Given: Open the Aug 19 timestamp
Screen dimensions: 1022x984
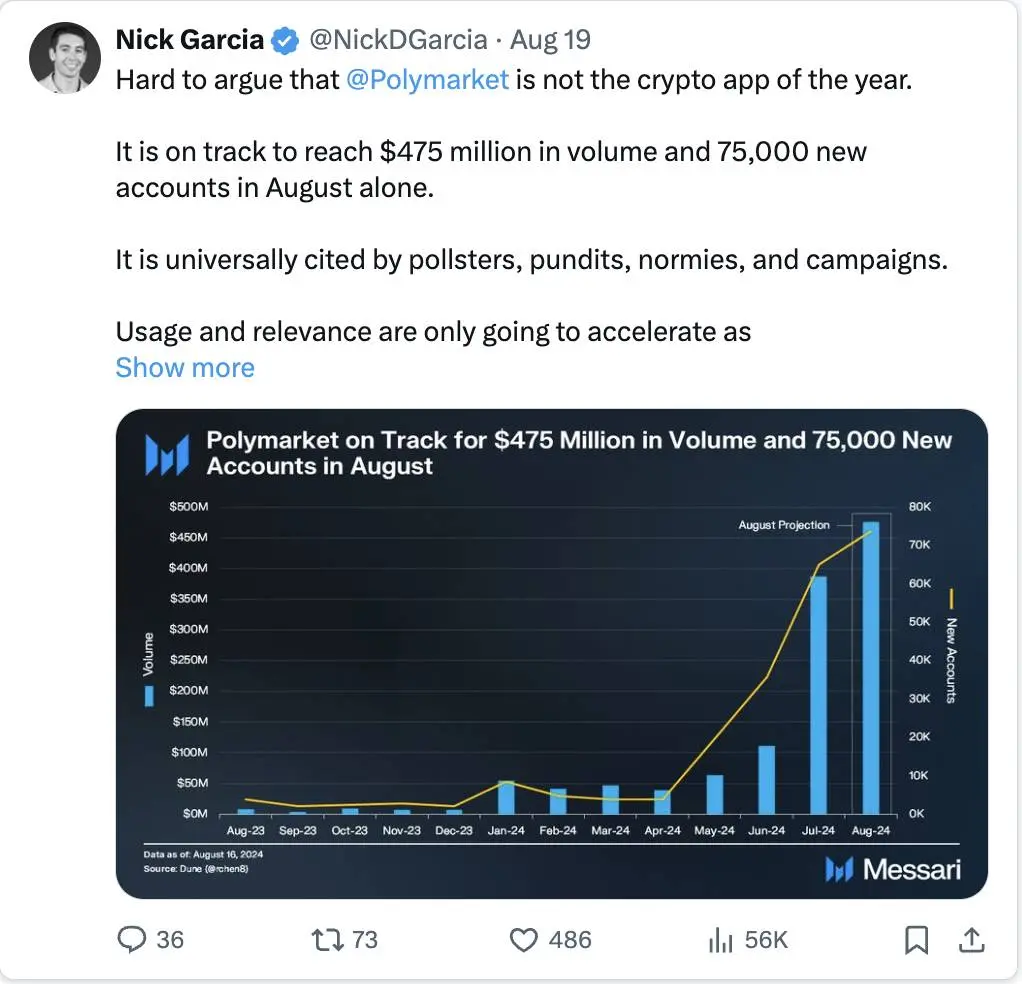Looking at the screenshot, I should tap(550, 40).
